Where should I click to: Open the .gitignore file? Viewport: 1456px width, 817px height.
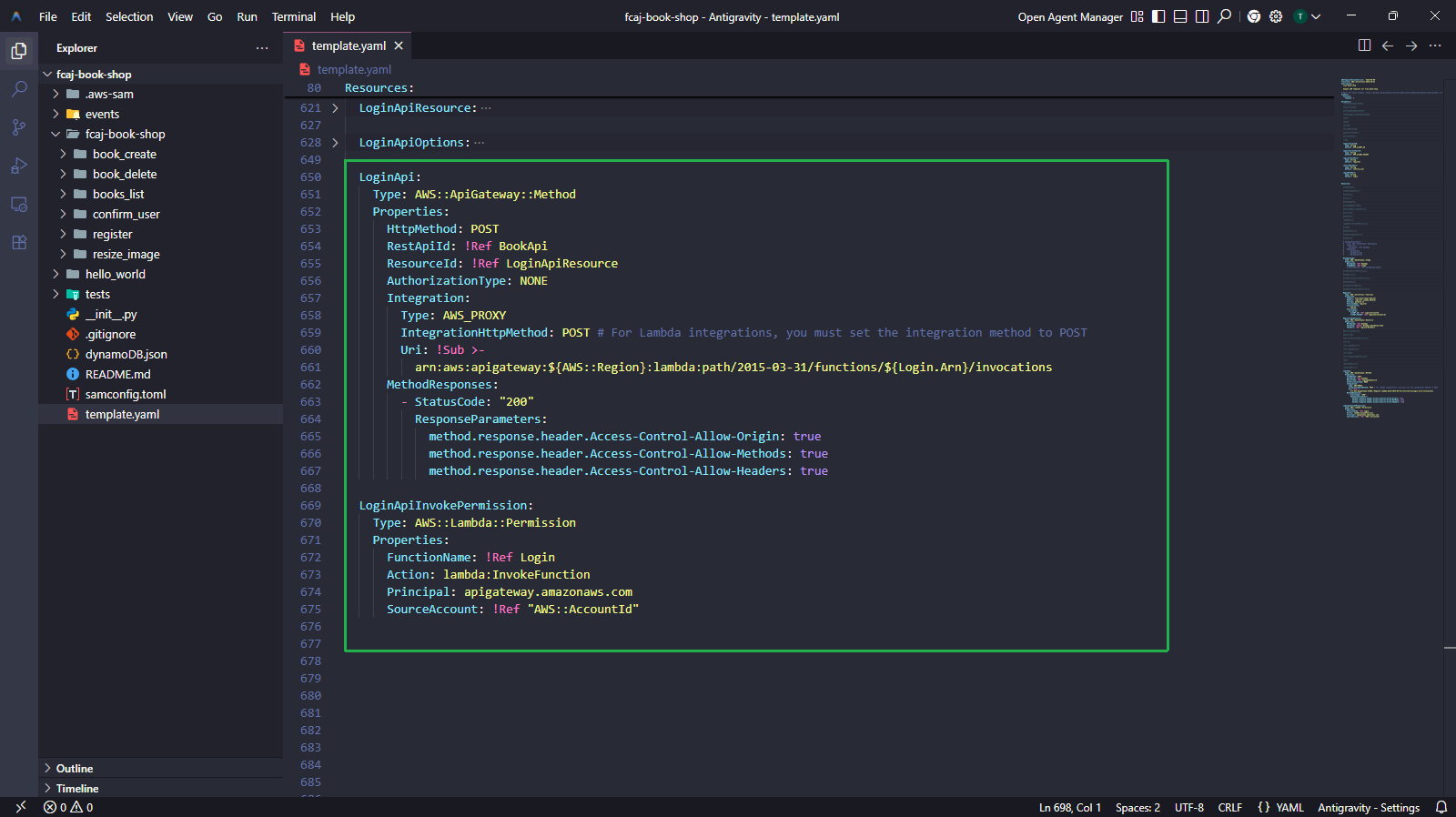160,335
